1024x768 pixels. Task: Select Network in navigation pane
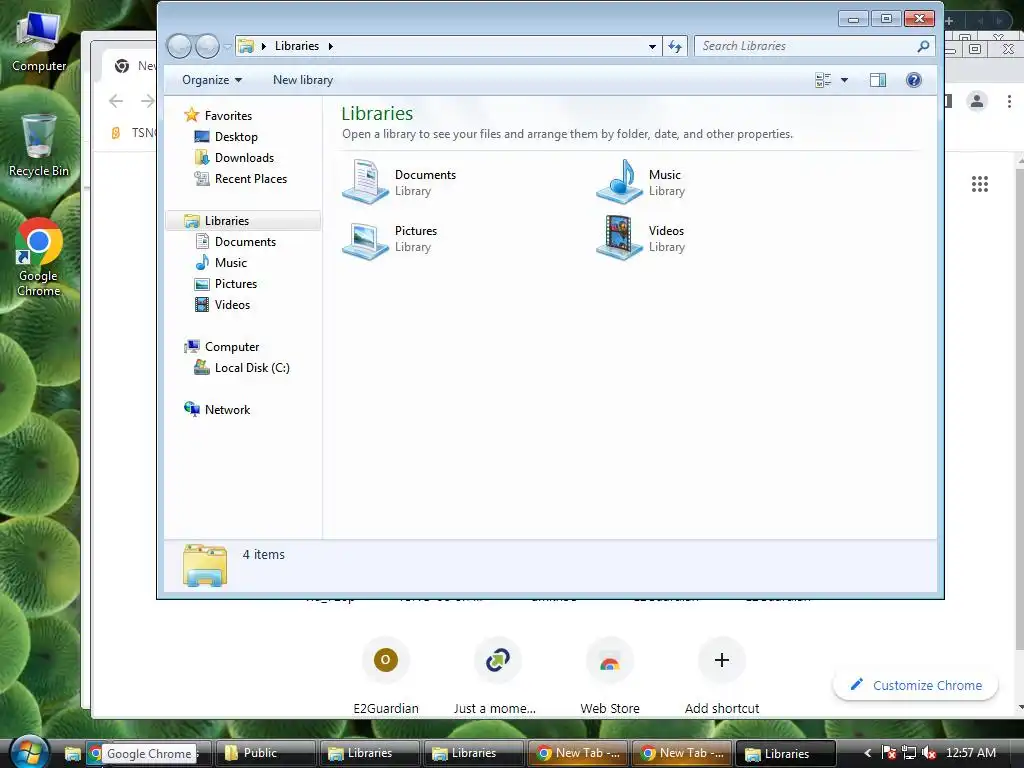pyautogui.click(x=227, y=409)
